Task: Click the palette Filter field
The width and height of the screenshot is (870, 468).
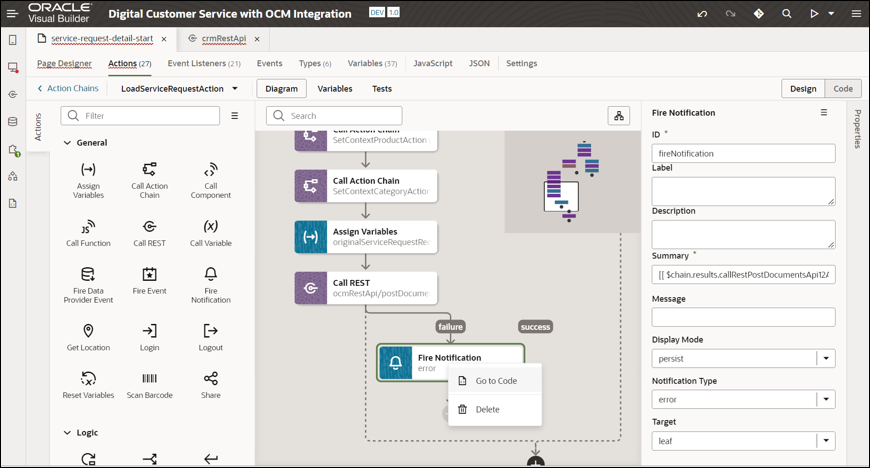Action: point(140,115)
